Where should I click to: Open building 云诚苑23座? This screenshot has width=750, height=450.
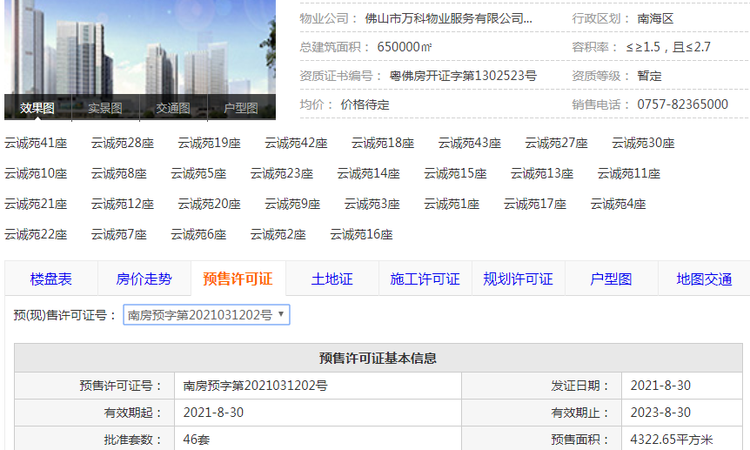point(282,174)
